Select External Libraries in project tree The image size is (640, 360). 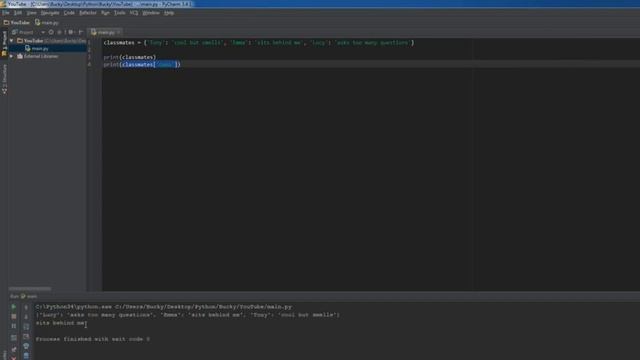(38, 56)
